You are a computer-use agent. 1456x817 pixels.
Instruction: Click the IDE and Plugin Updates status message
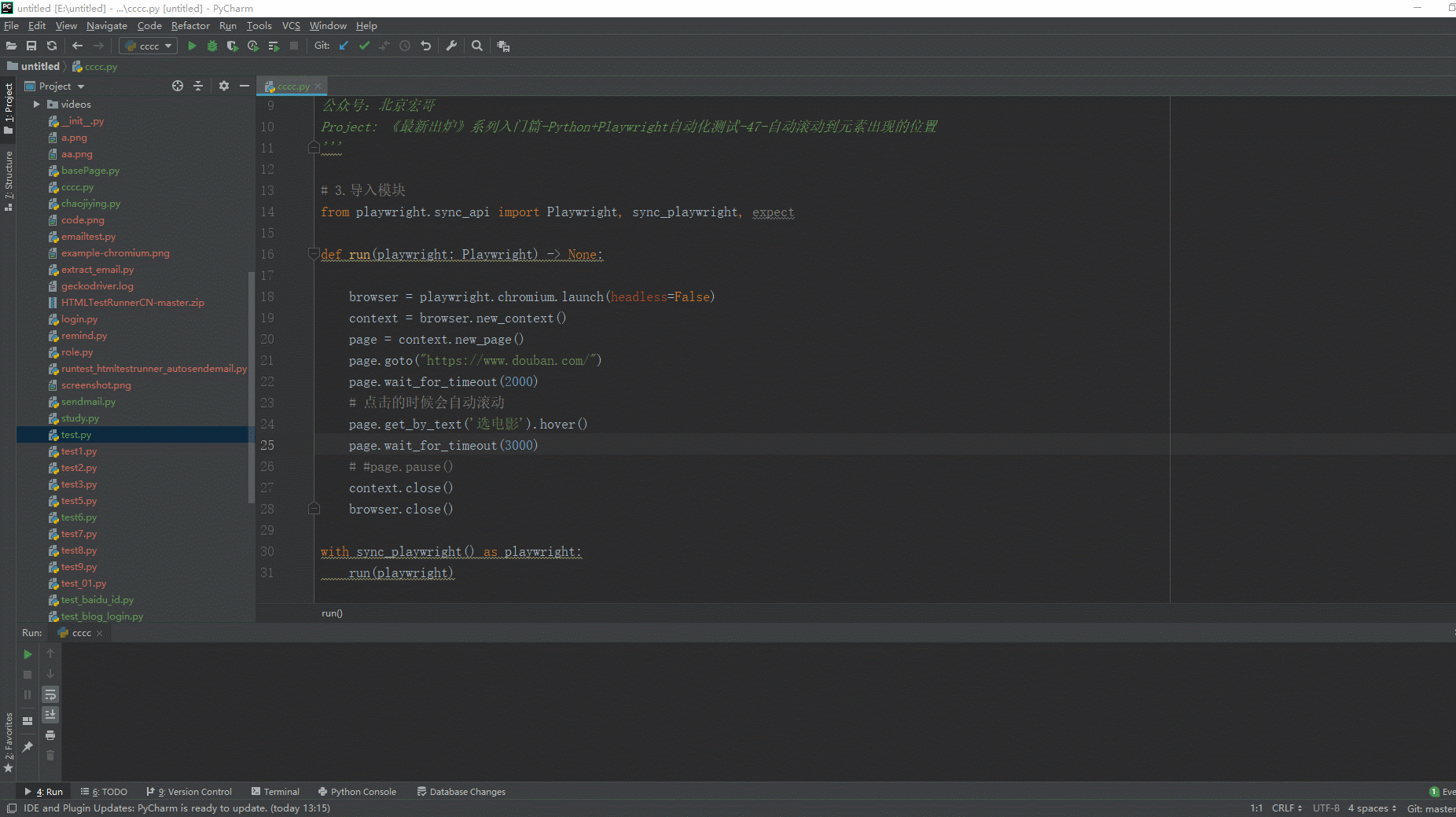177,808
